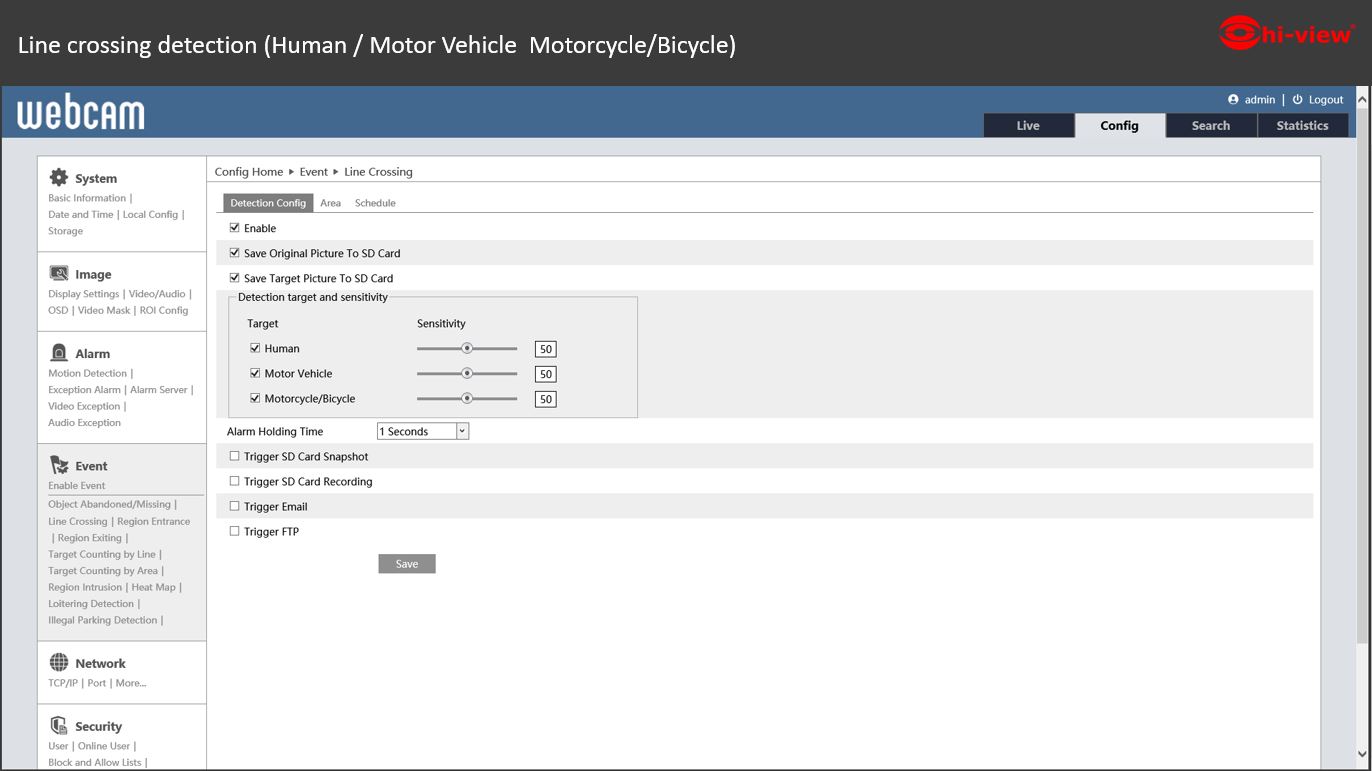
Task: Toggle Save Original Picture To SD Card
Action: tap(235, 253)
